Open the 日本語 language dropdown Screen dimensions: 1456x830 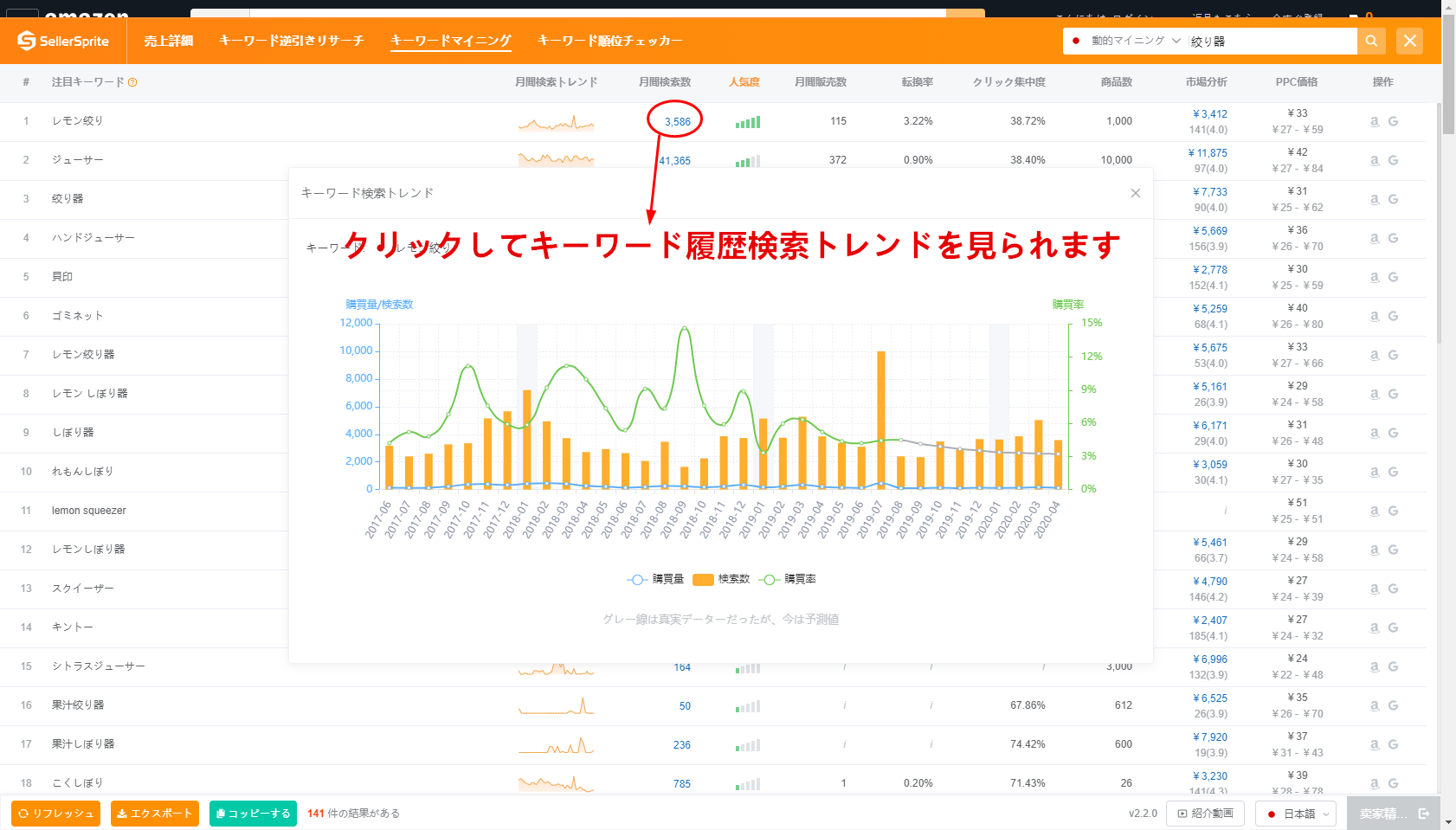coord(1296,814)
